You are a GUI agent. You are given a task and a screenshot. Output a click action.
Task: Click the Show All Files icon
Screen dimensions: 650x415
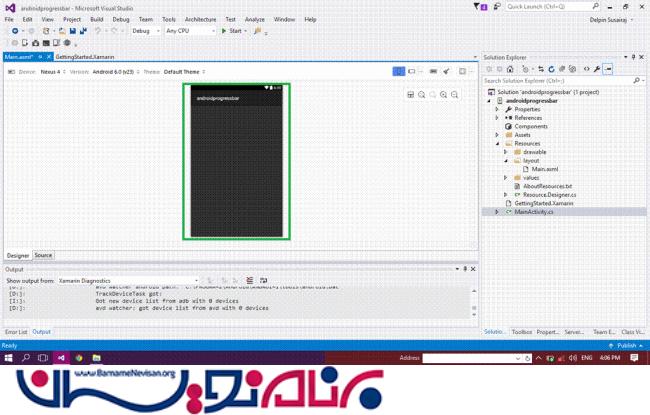point(572,69)
